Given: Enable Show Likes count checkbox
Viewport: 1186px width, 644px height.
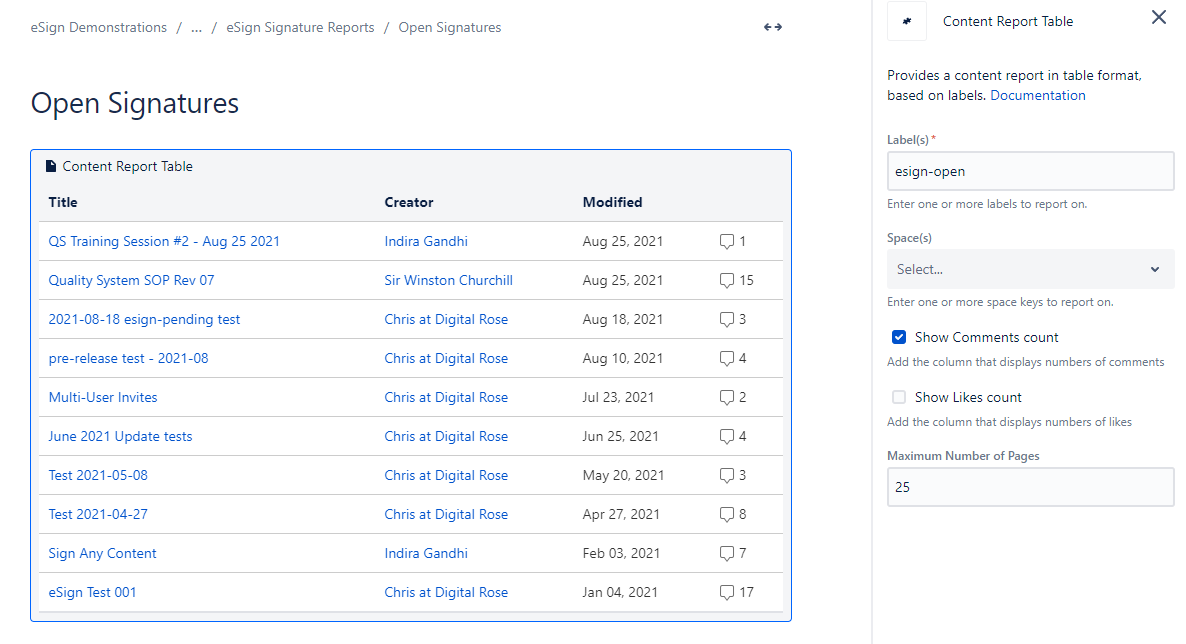Looking at the screenshot, I should (899, 398).
